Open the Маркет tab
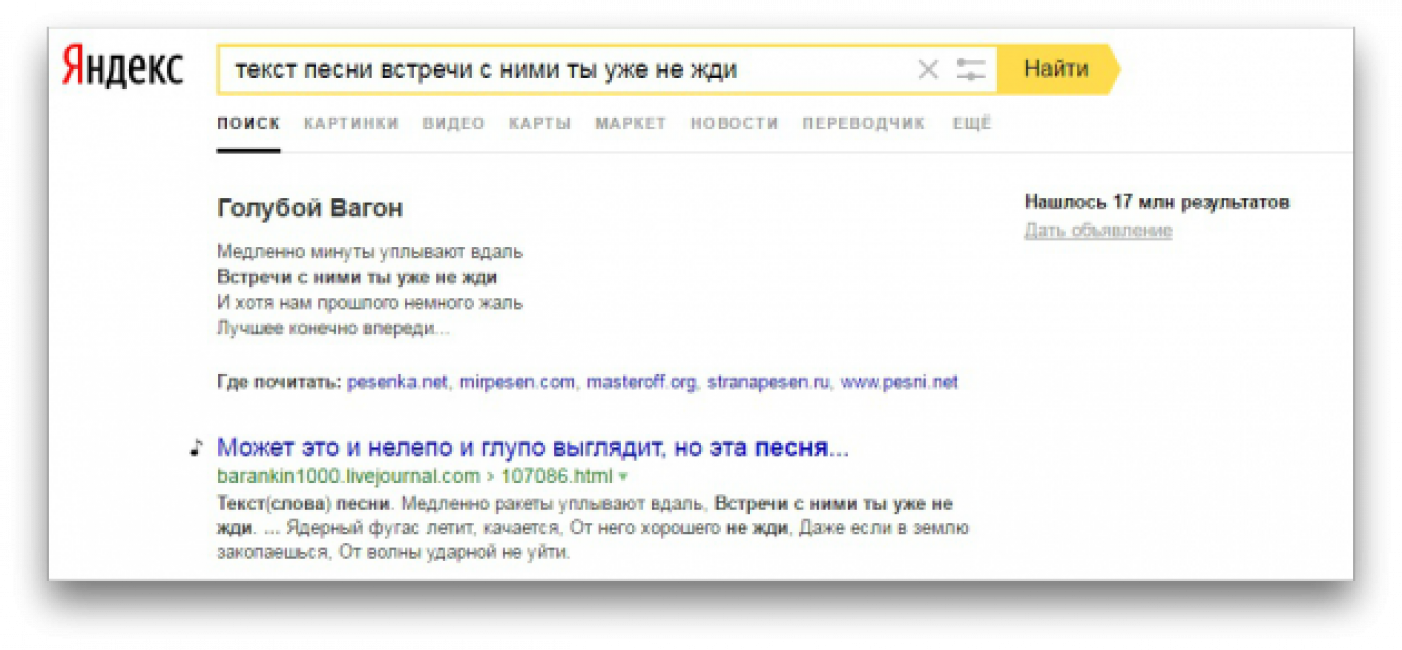Image resolution: width=1402 pixels, height=650 pixels. tap(630, 124)
